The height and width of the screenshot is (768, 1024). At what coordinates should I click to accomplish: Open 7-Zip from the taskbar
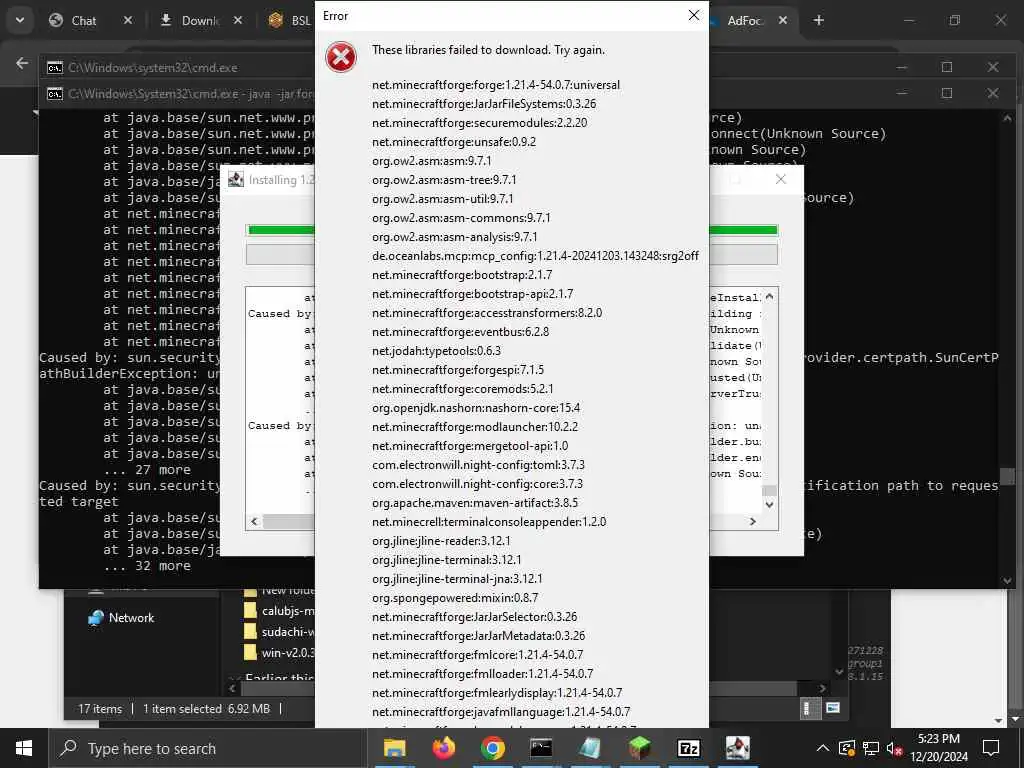(688, 748)
